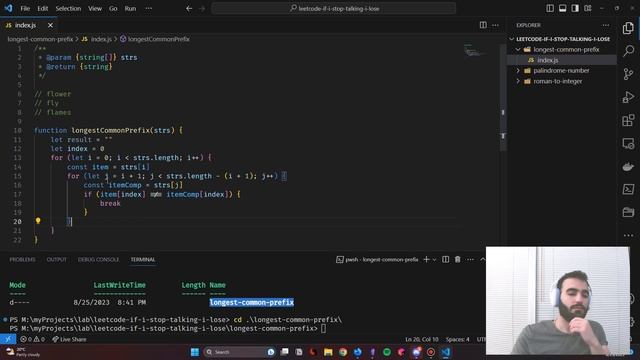Expand the roman-to-integer folder
The width and height of the screenshot is (640, 360).
pos(518,81)
